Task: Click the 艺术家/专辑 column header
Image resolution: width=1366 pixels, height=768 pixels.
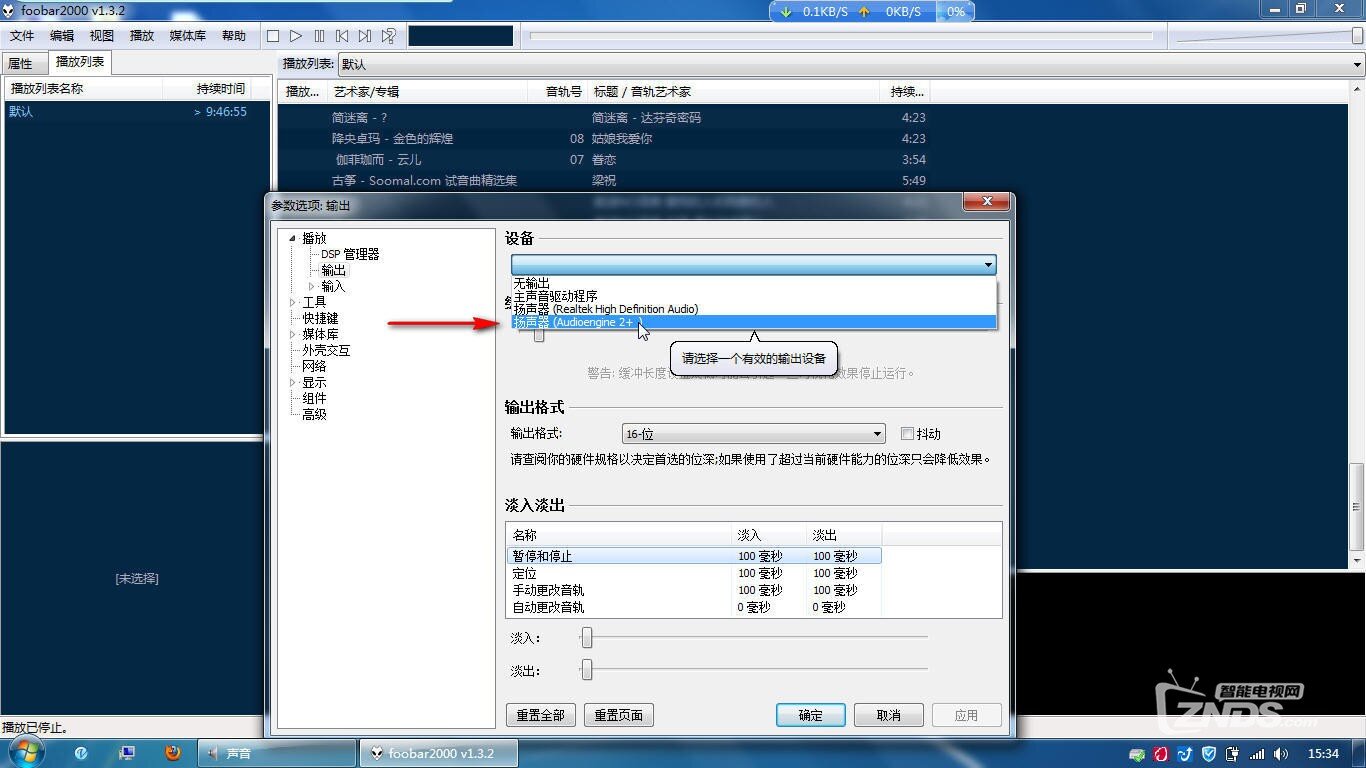Action: [x=428, y=91]
